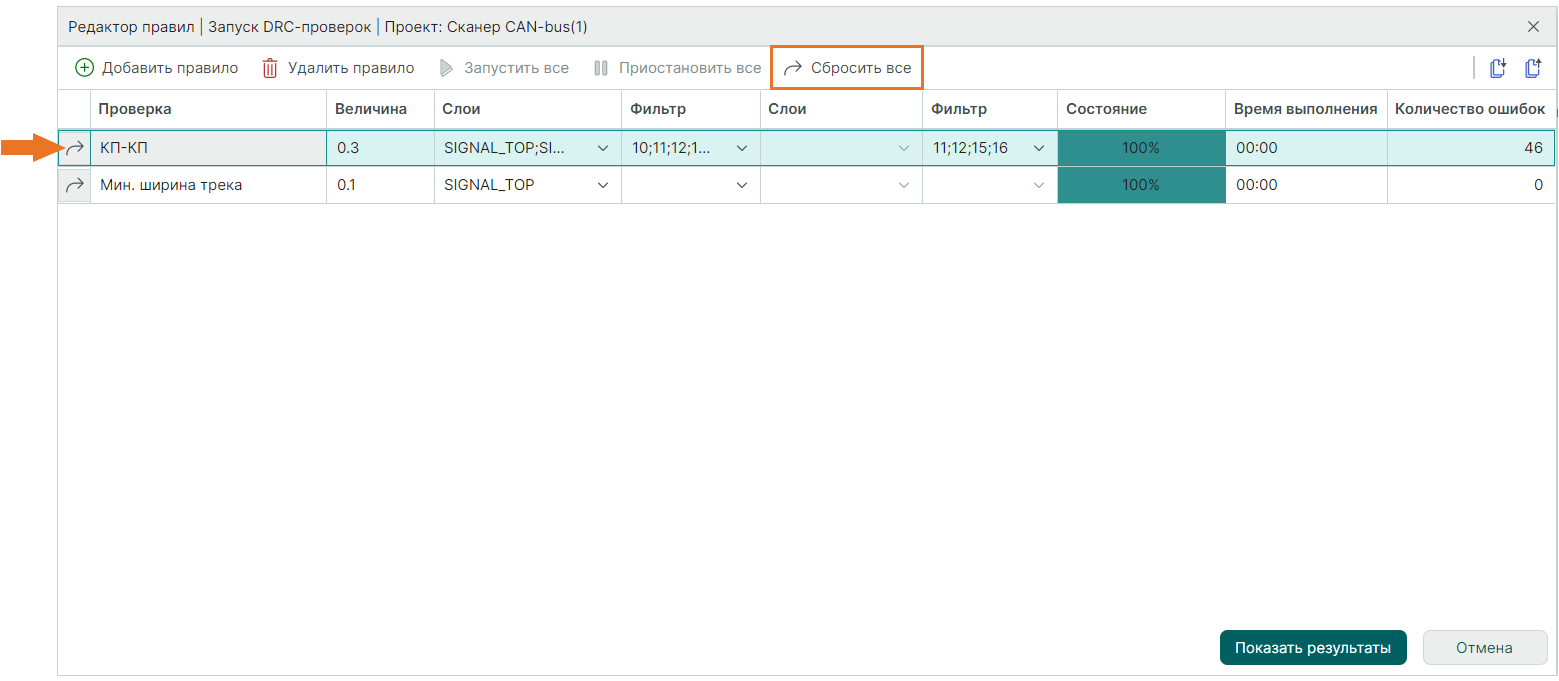Click the 0.3 value cell
Viewport: 1559px width, 681px height.
379,148
